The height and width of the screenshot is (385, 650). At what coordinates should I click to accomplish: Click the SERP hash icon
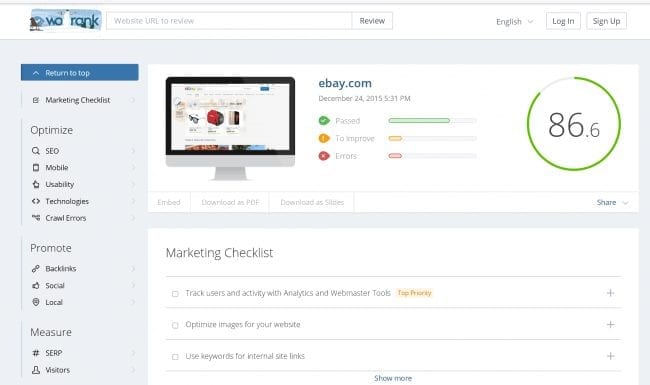pyautogui.click(x=36, y=353)
